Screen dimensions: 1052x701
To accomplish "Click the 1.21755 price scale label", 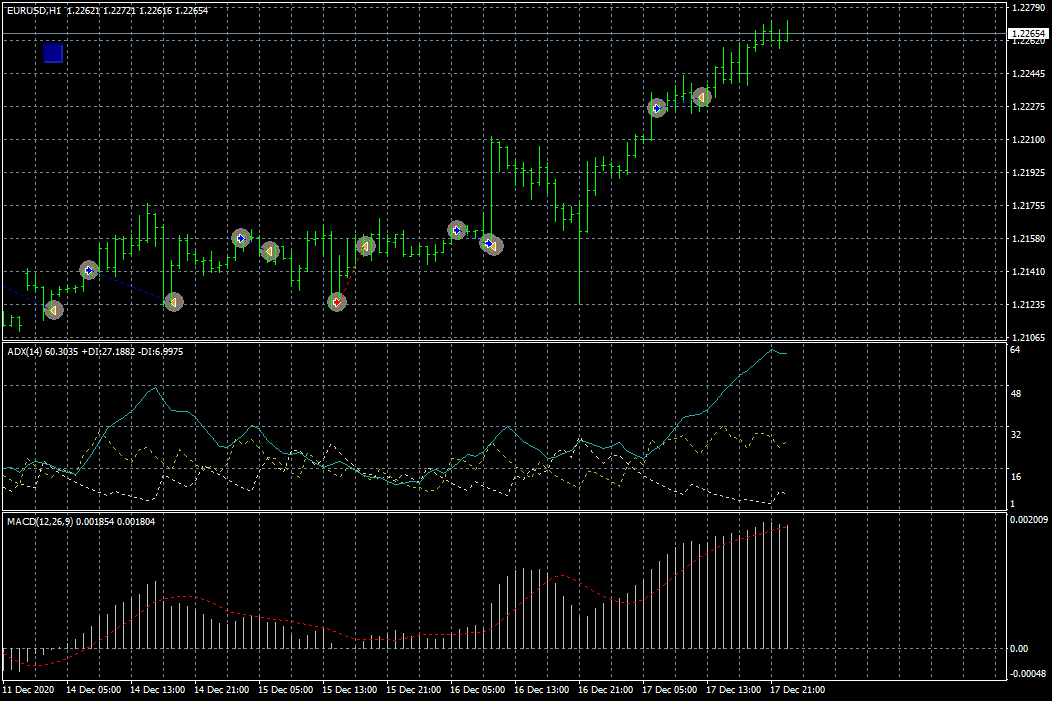I will [x=1028, y=206].
